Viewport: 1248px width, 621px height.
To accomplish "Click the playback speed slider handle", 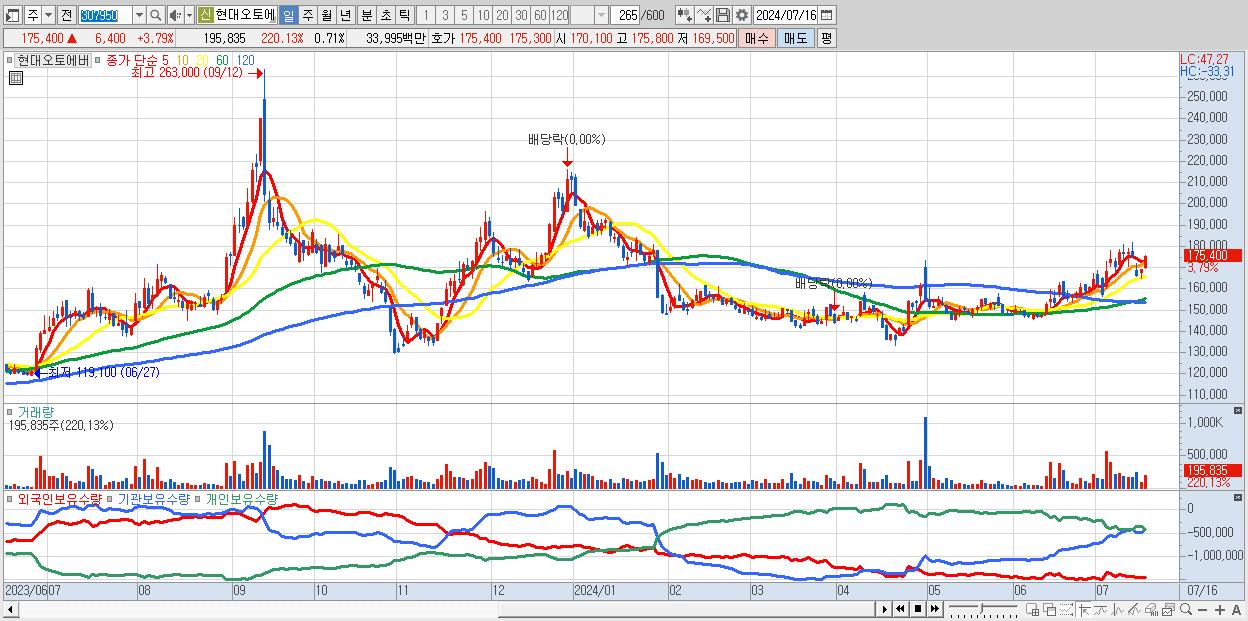I will (x=982, y=608).
